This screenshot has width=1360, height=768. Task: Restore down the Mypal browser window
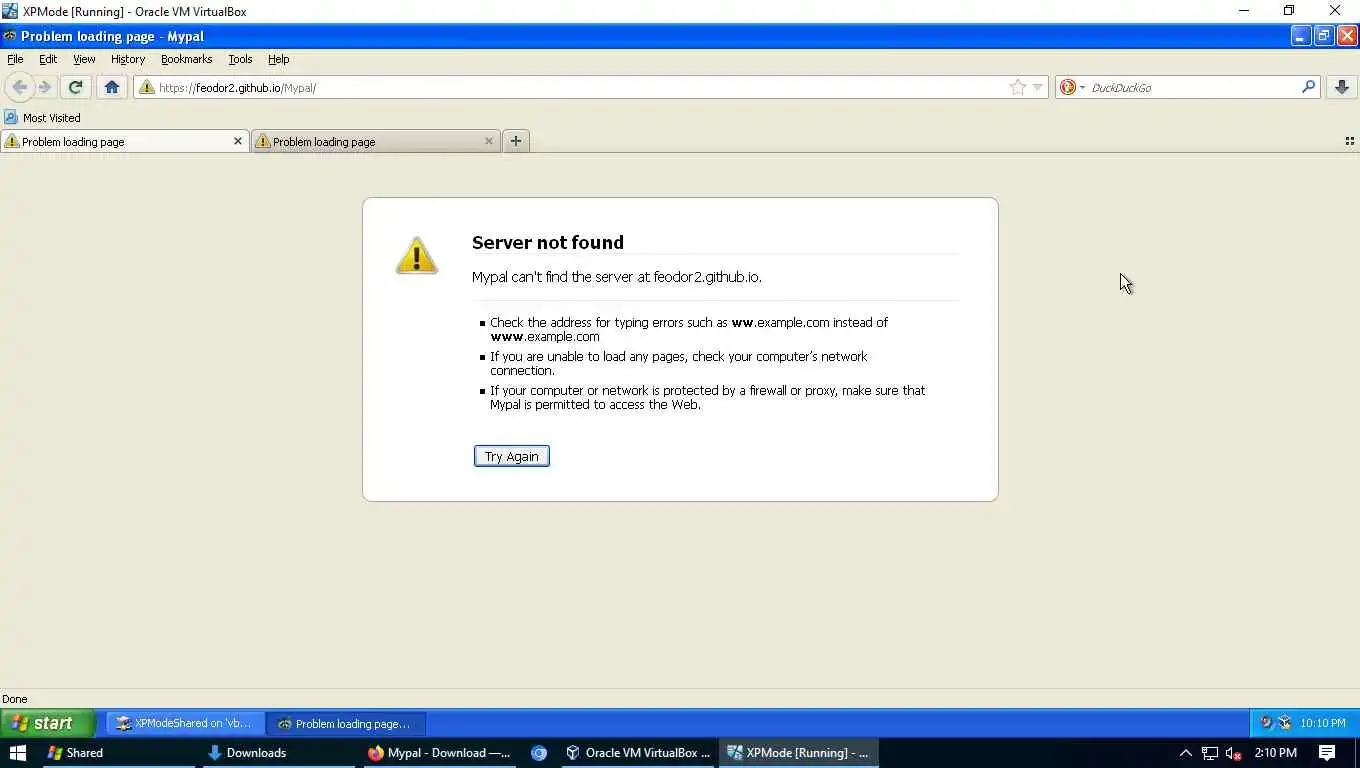[x=1323, y=36]
